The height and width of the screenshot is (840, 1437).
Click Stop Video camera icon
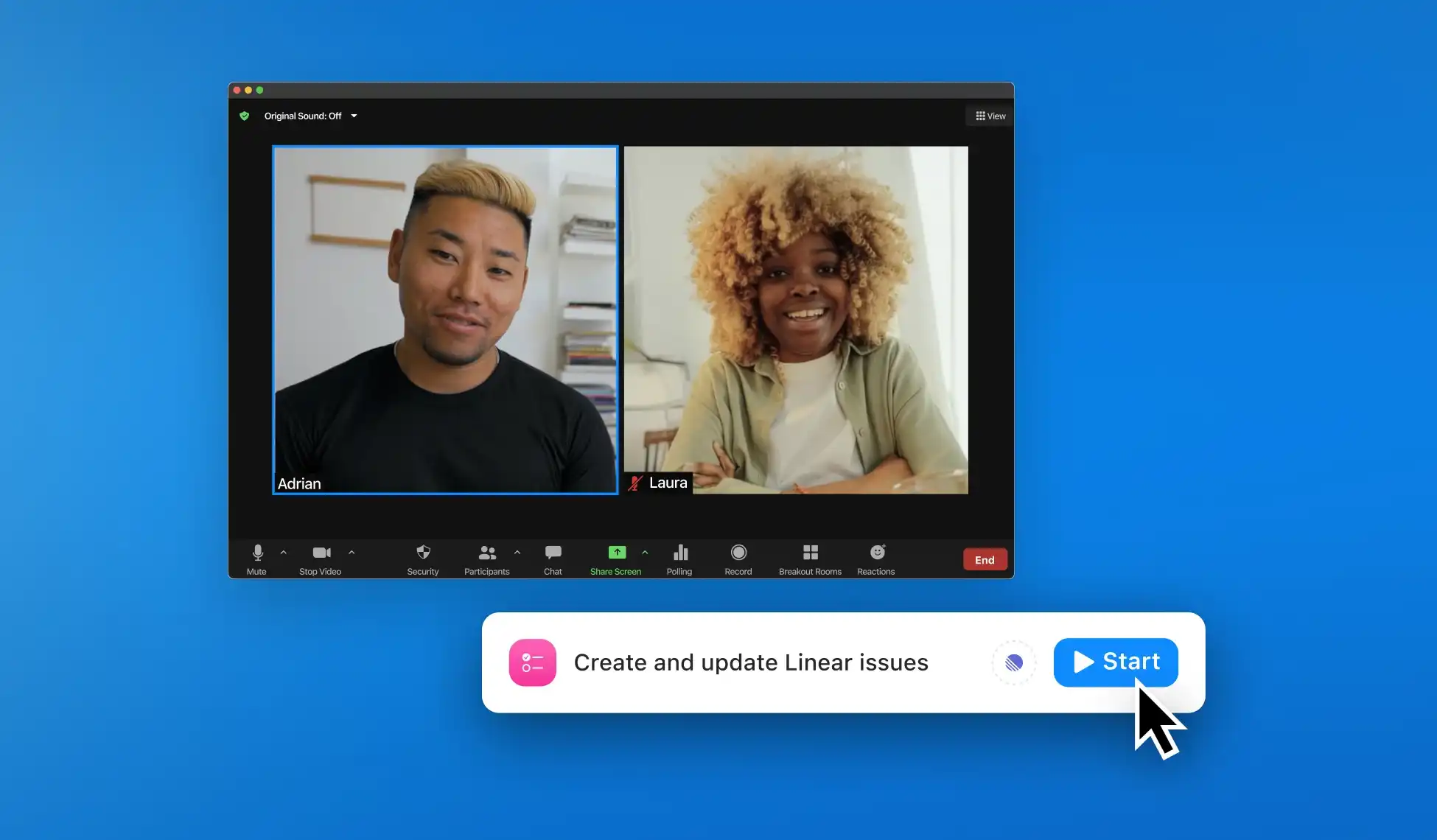pyautogui.click(x=321, y=553)
